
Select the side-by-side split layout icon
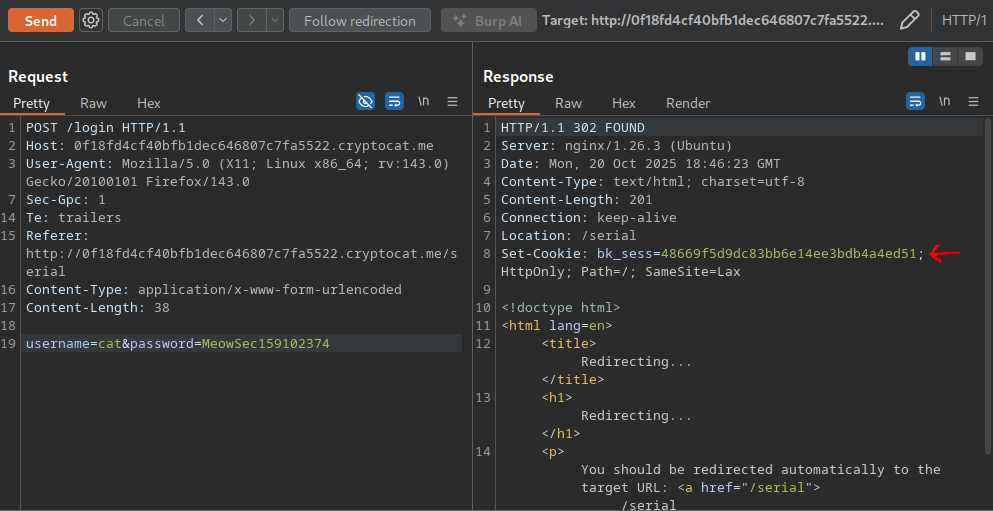pos(921,56)
